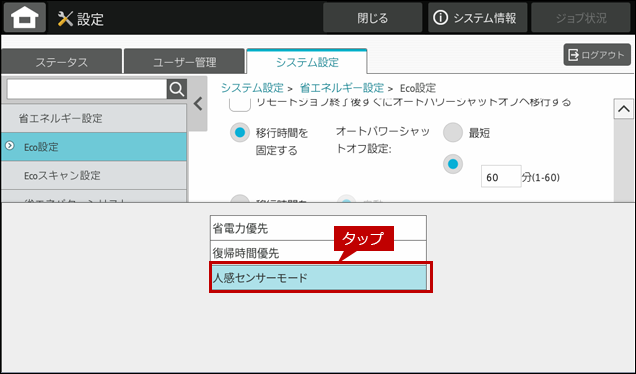Open システム情報
This screenshot has height=374, width=636.
click(477, 18)
